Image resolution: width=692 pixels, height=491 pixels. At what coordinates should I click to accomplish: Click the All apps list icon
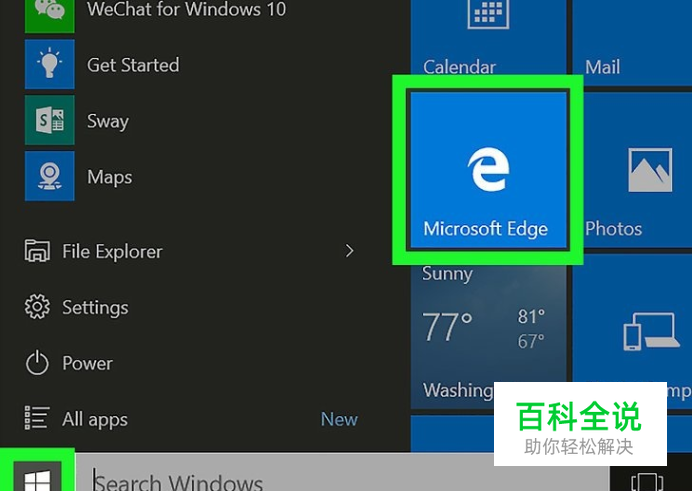(37, 418)
